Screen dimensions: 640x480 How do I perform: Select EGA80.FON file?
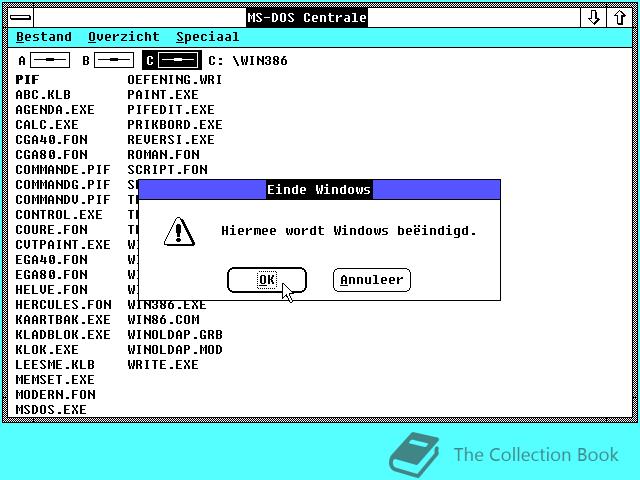pos(51,275)
